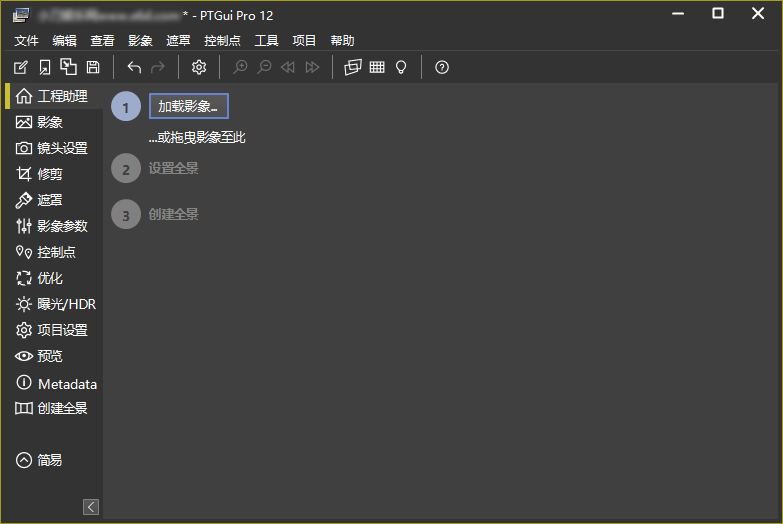Open the options gear in toolbar
This screenshot has width=783, height=524.
[199, 67]
